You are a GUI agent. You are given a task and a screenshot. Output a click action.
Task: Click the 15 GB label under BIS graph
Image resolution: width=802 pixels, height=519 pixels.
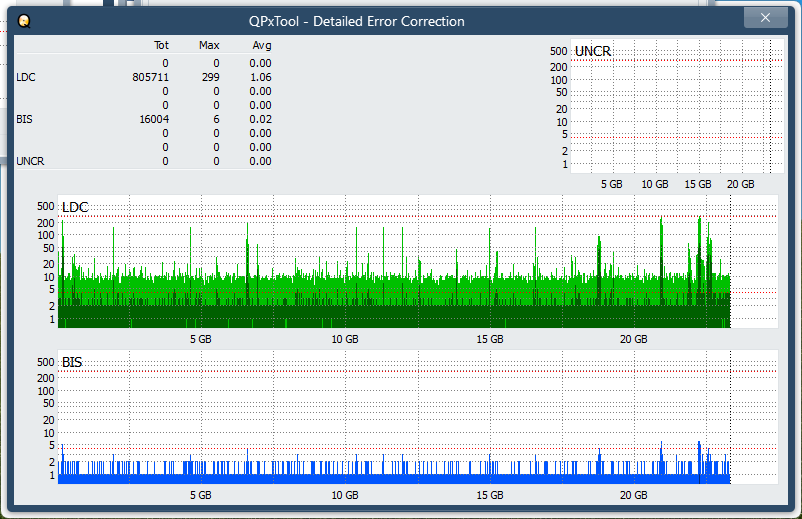tap(490, 495)
